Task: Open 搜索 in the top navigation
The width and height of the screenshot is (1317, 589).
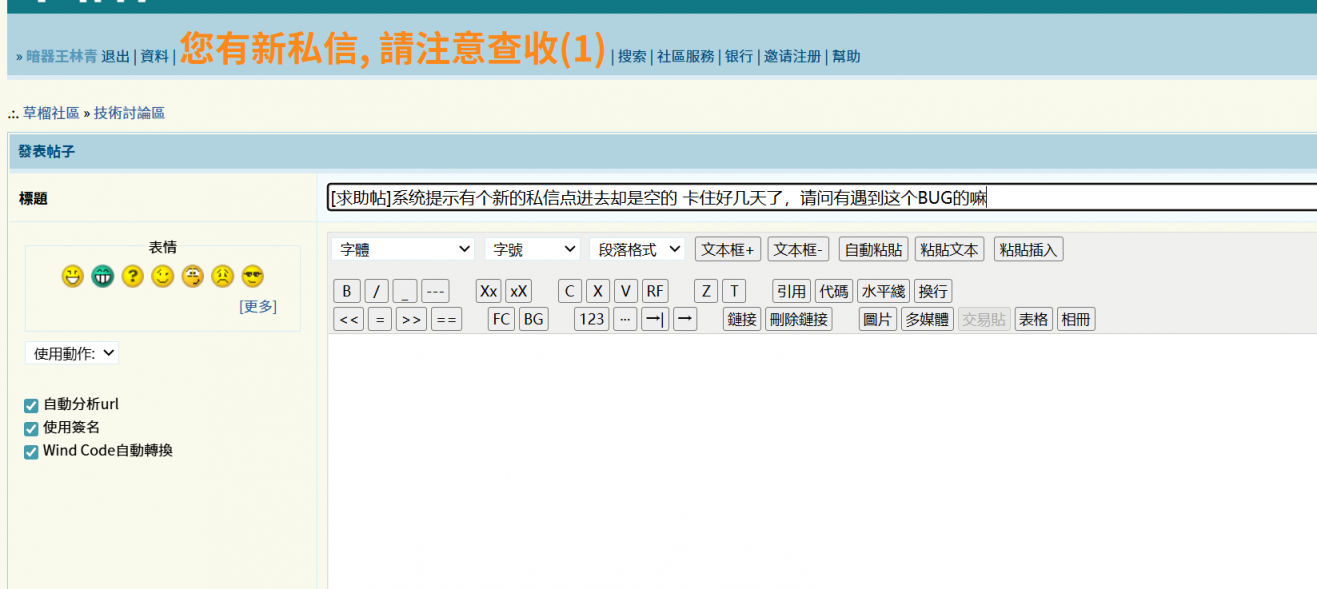Action: coord(632,57)
